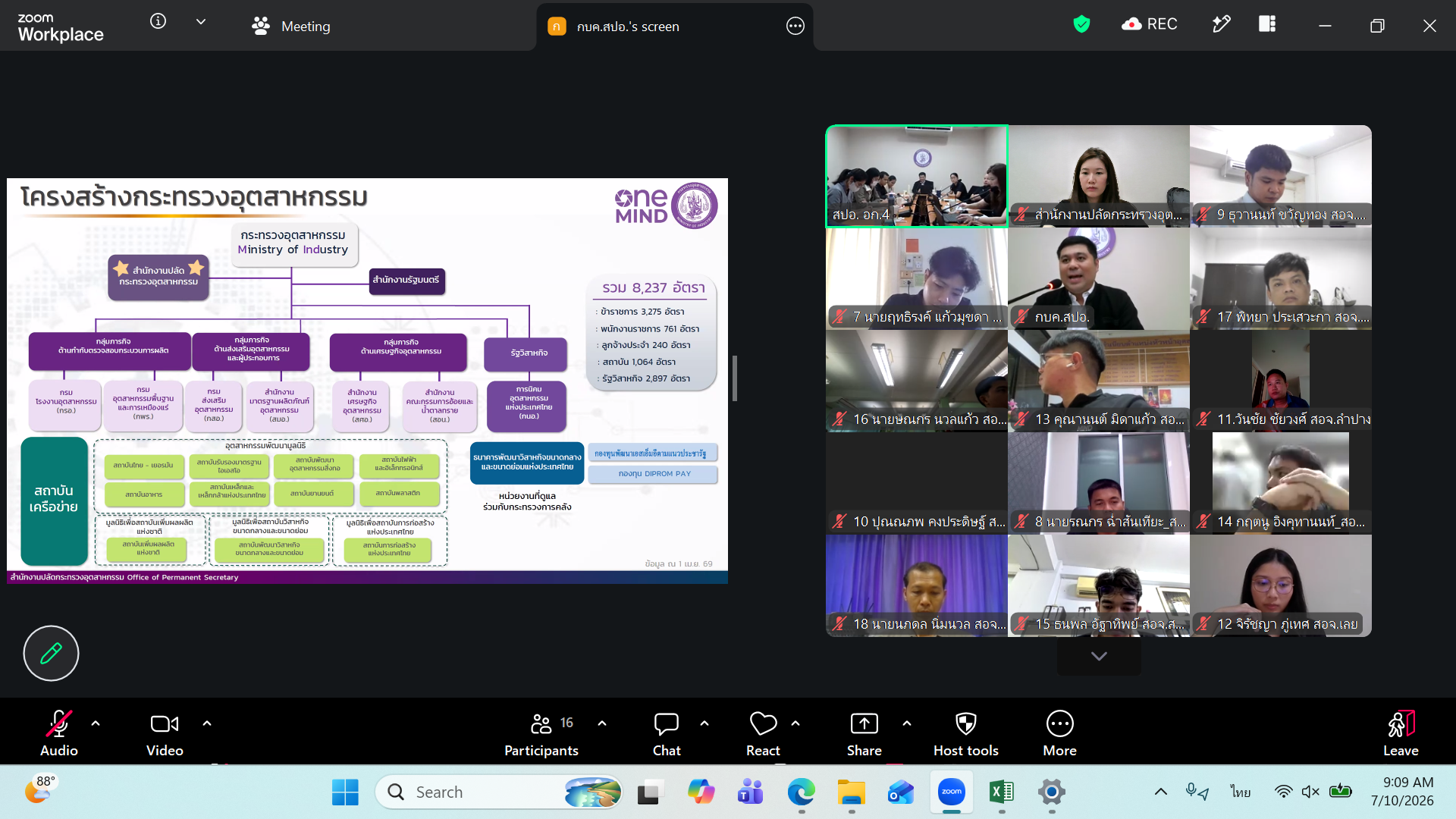
Task: Open Excel from taskbar
Action: 1001,792
